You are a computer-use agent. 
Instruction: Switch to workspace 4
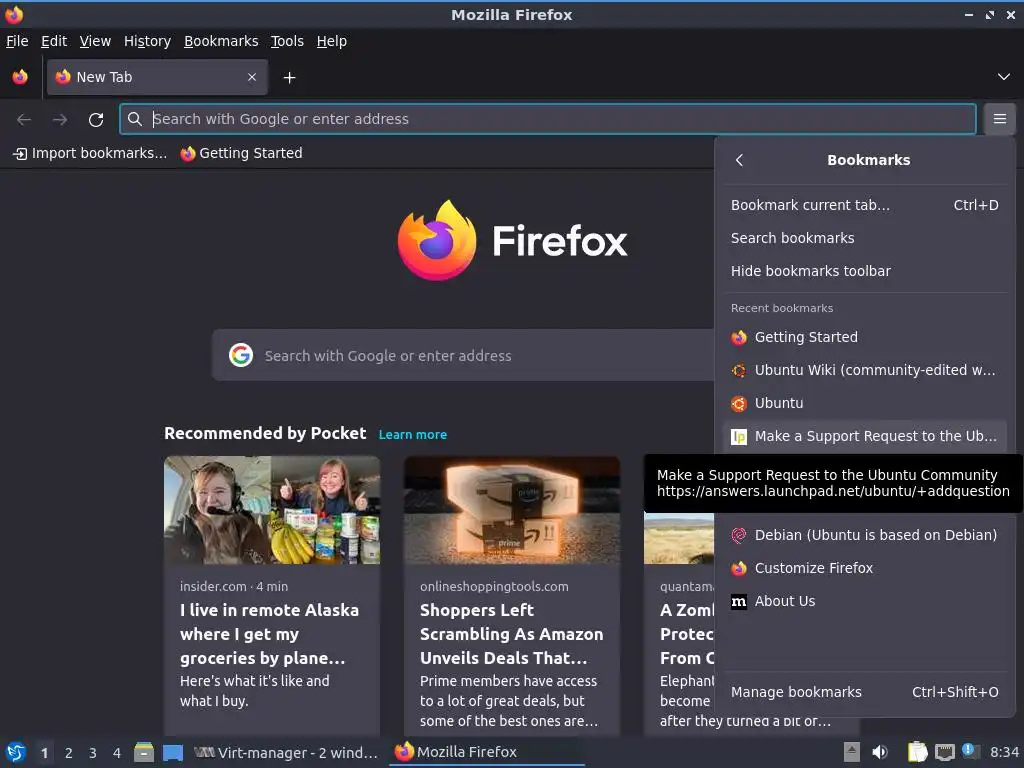point(117,753)
